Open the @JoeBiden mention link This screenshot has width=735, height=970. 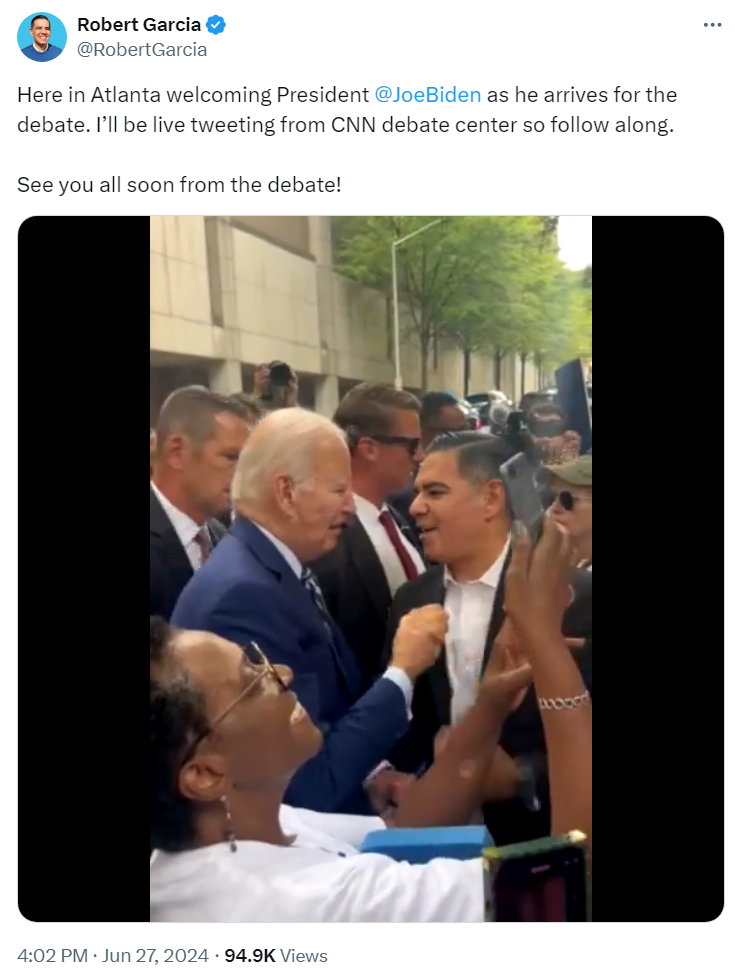[428, 95]
